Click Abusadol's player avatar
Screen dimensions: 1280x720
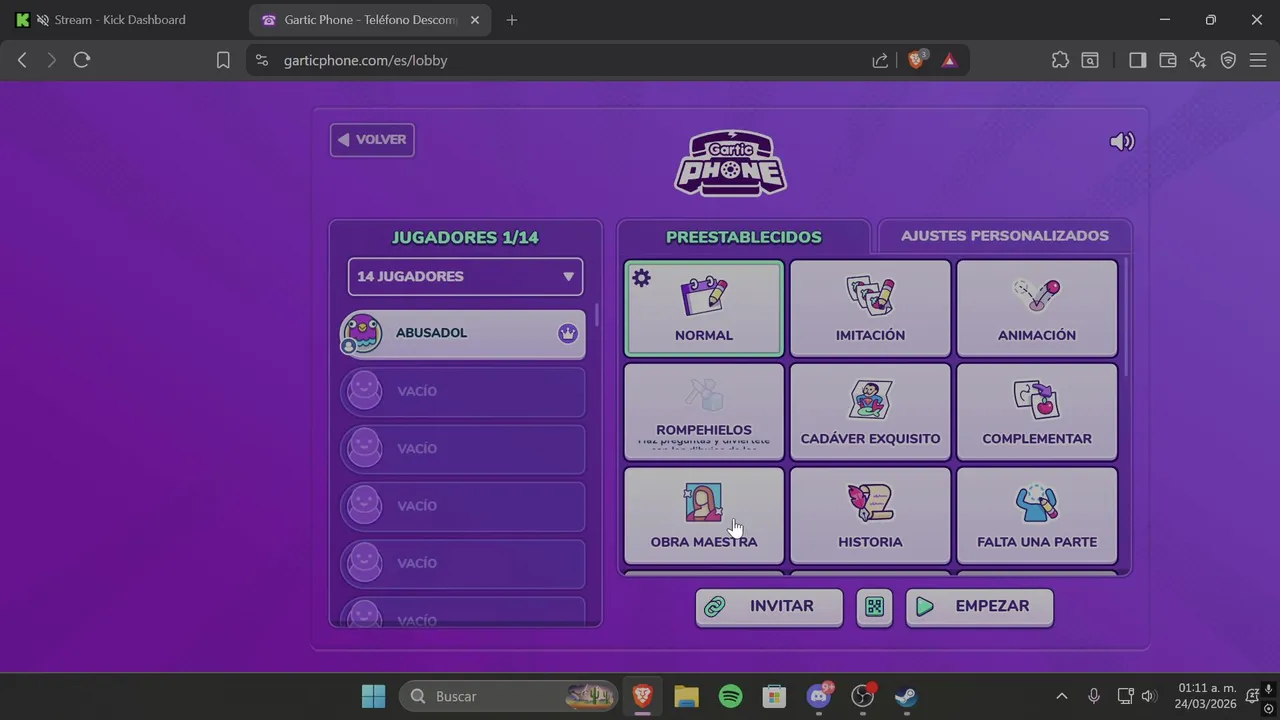click(361, 334)
